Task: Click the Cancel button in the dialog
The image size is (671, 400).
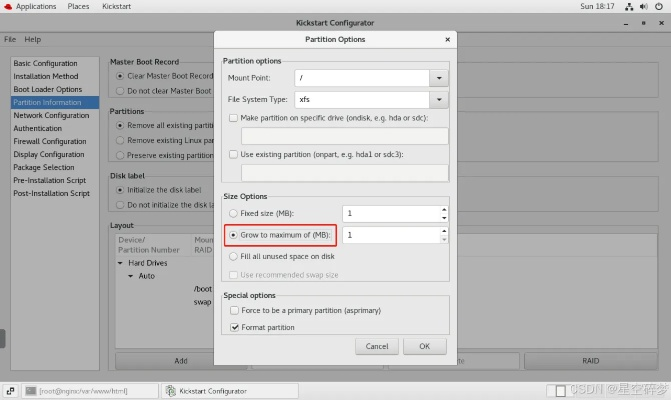Action: 377,346
